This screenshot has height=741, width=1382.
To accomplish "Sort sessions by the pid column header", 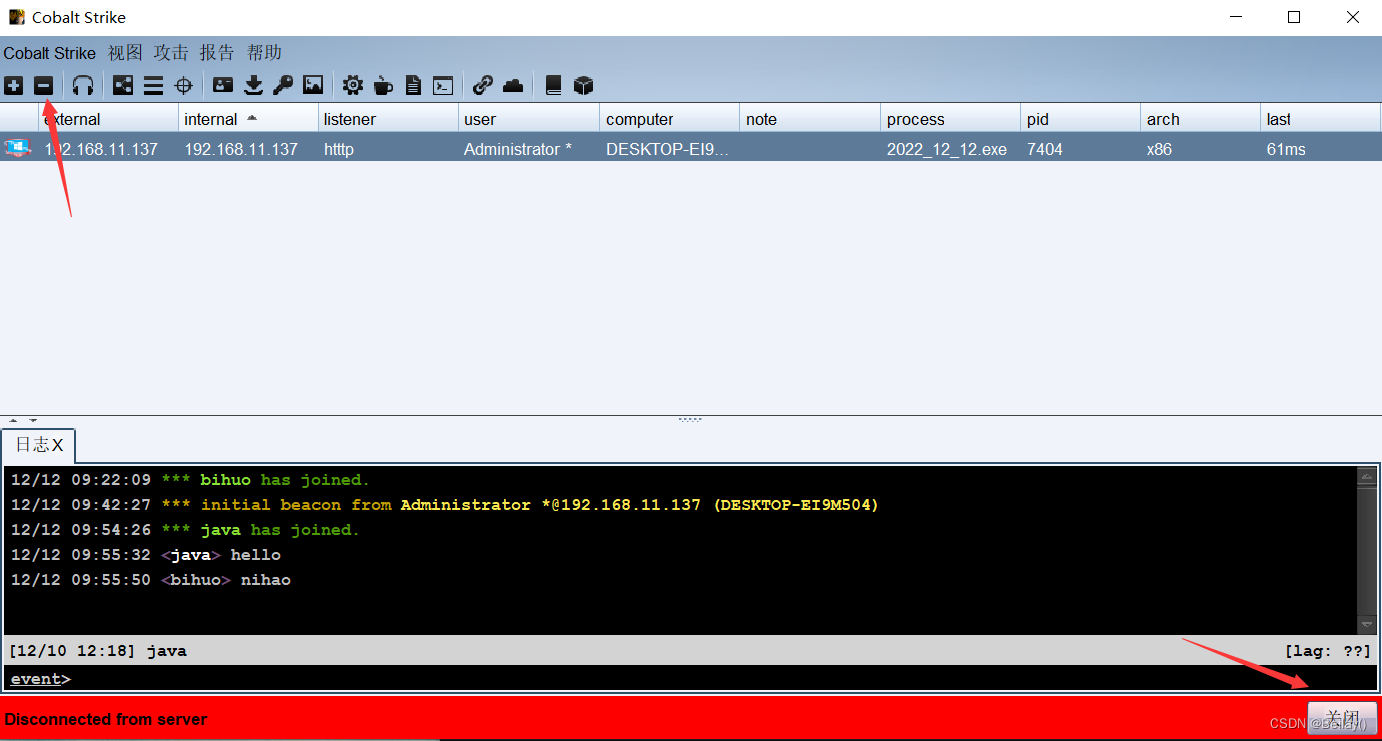I will tap(1081, 119).
